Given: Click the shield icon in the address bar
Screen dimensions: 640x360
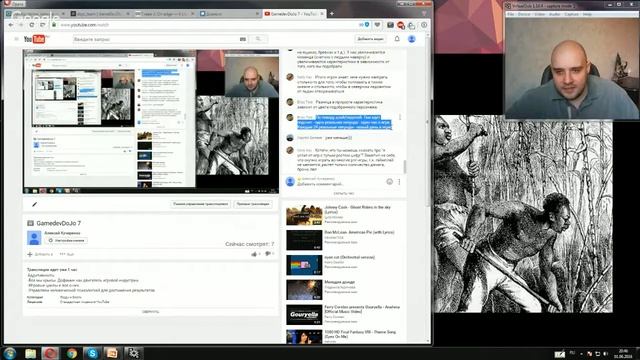Looking at the screenshot, I should 367,25.
